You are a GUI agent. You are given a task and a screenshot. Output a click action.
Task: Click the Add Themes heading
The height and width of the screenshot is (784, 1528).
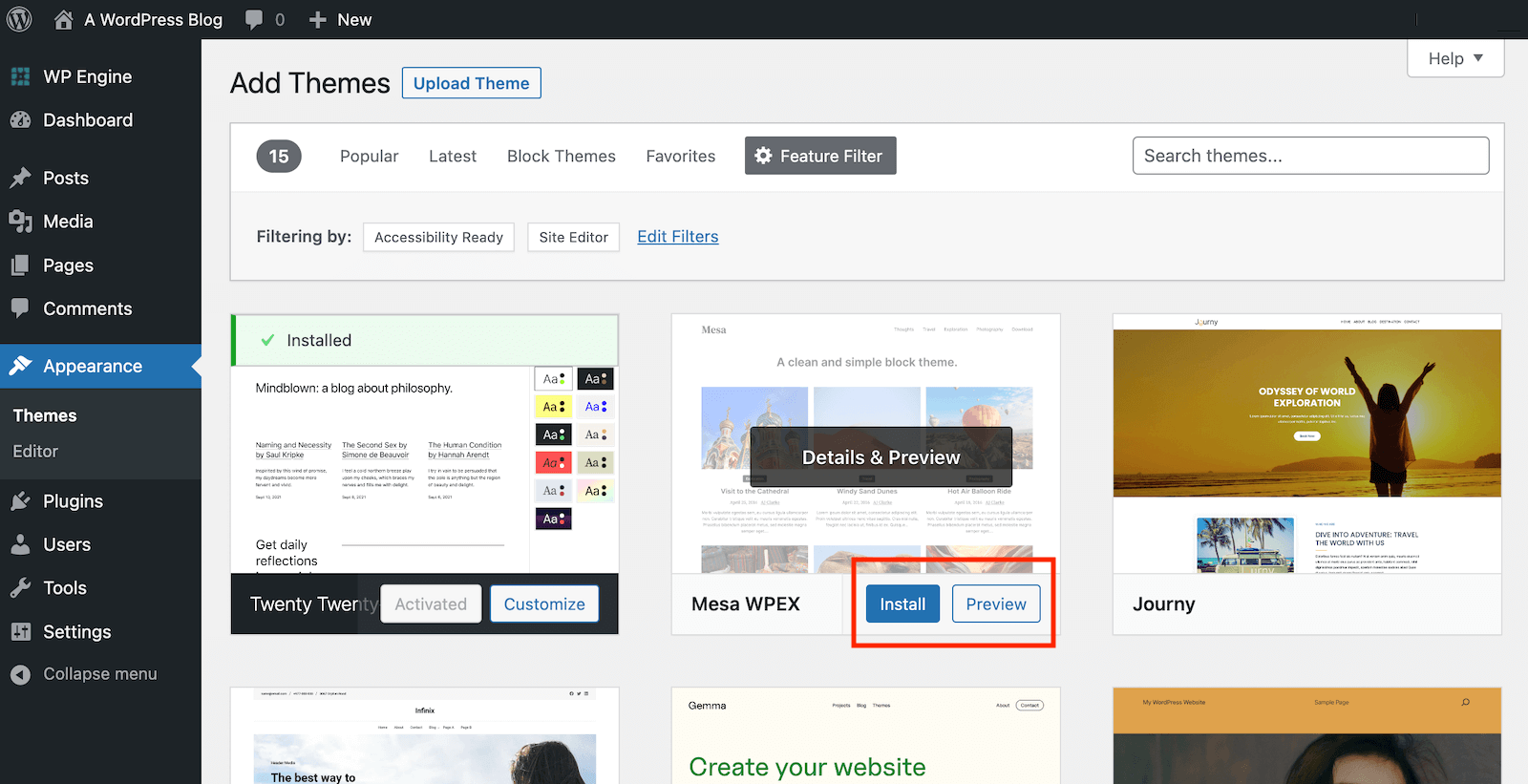pyautogui.click(x=310, y=83)
